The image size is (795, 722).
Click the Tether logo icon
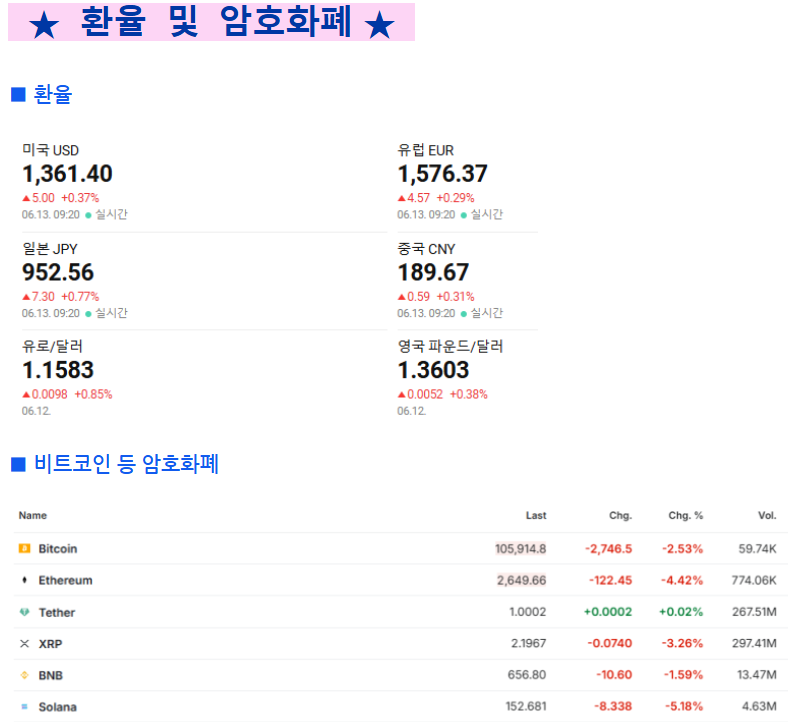pyautogui.click(x=24, y=612)
